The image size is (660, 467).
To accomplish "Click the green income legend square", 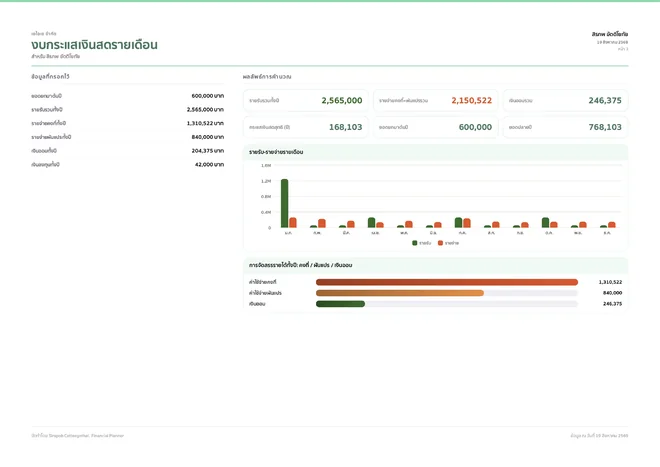I will (415, 243).
